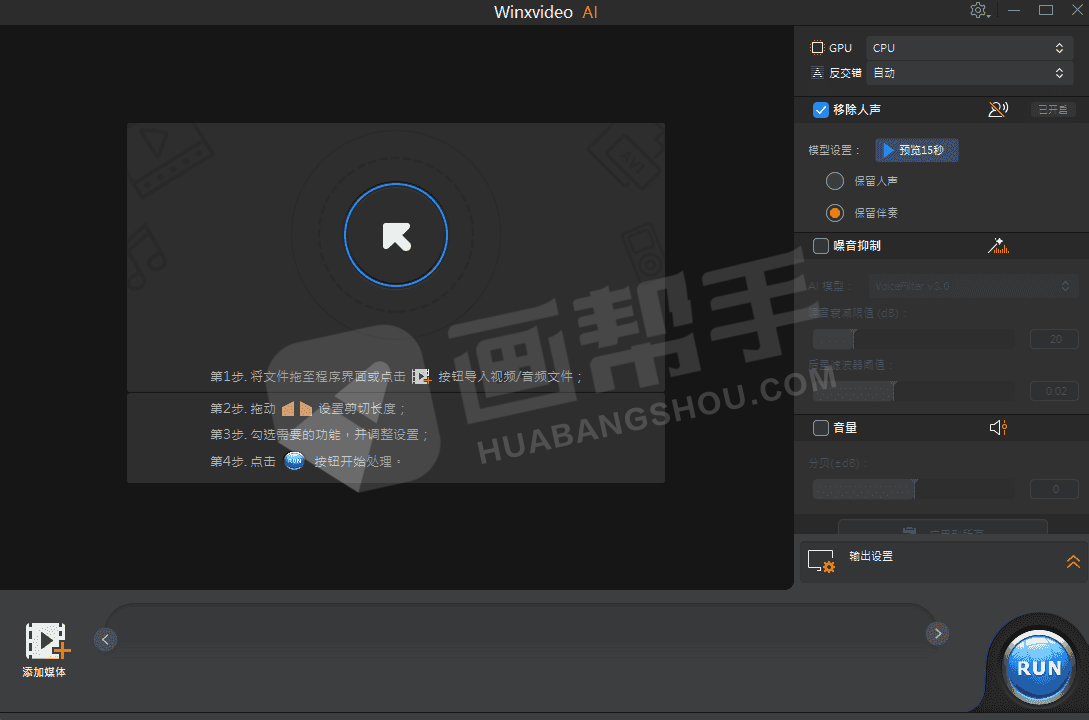Click the 添加媒体 label text
Screen dimensions: 1089x720
click(x=44, y=672)
